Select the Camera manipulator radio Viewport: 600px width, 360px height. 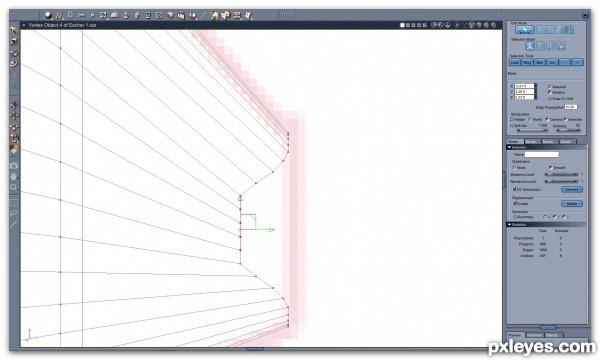(547, 119)
